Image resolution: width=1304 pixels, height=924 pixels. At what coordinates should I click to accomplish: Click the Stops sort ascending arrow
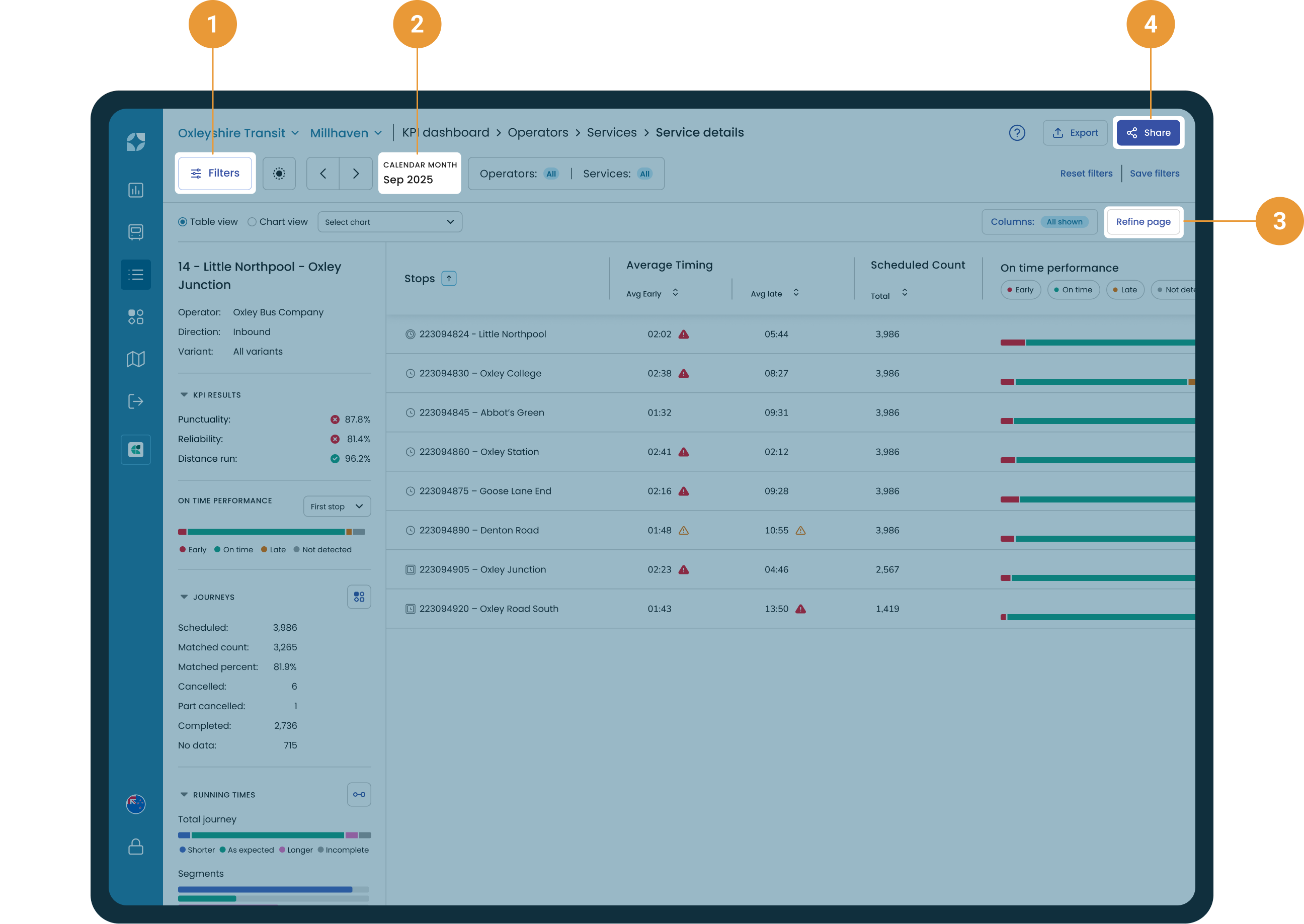449,278
